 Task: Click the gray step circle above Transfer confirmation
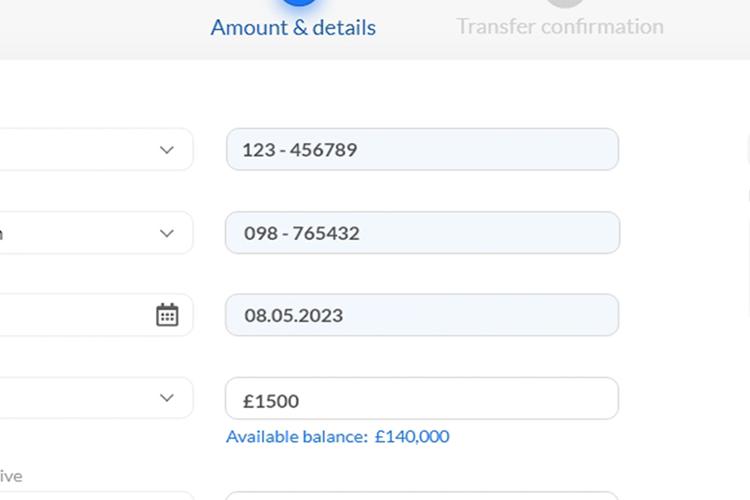coord(565,3)
